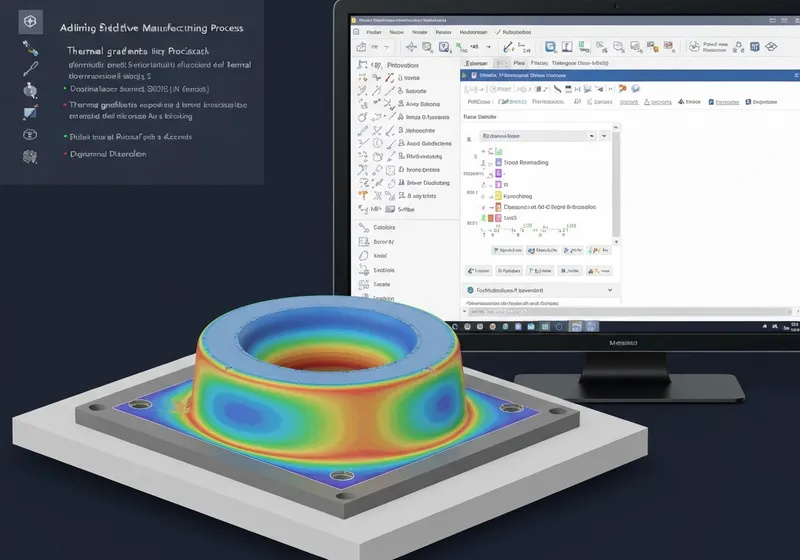Select the crosshair target icon in the main toolbar
The height and width of the screenshot is (560, 800).
(x=411, y=47)
